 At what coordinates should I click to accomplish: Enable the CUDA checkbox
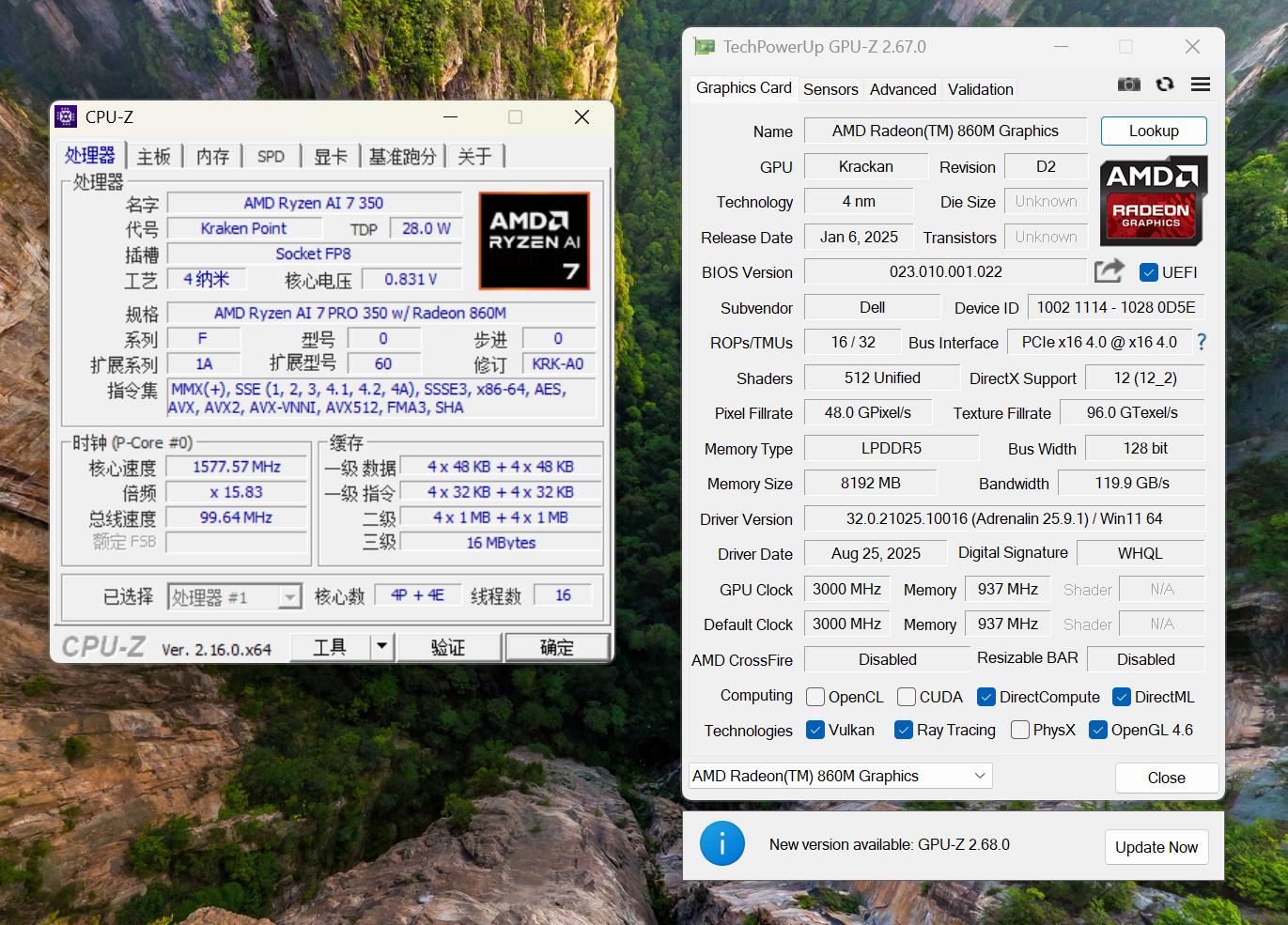[907, 697]
